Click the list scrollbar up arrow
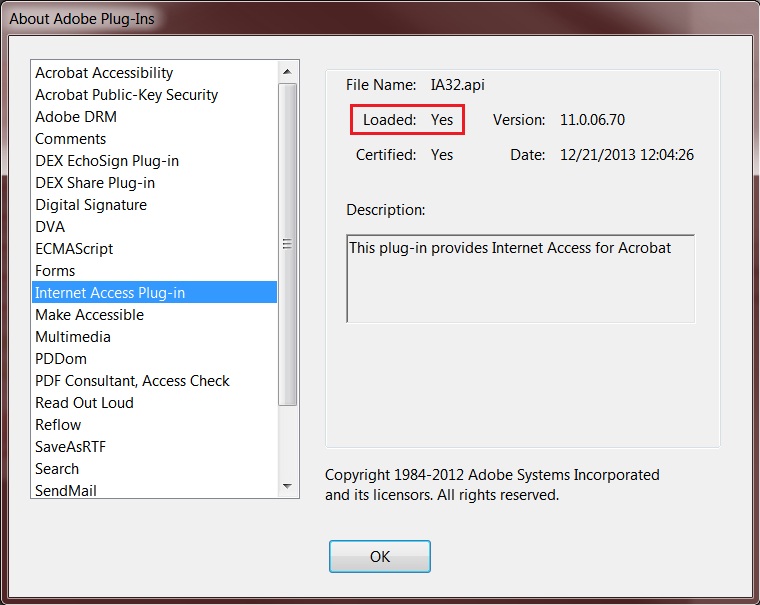760x605 pixels. tap(287, 72)
